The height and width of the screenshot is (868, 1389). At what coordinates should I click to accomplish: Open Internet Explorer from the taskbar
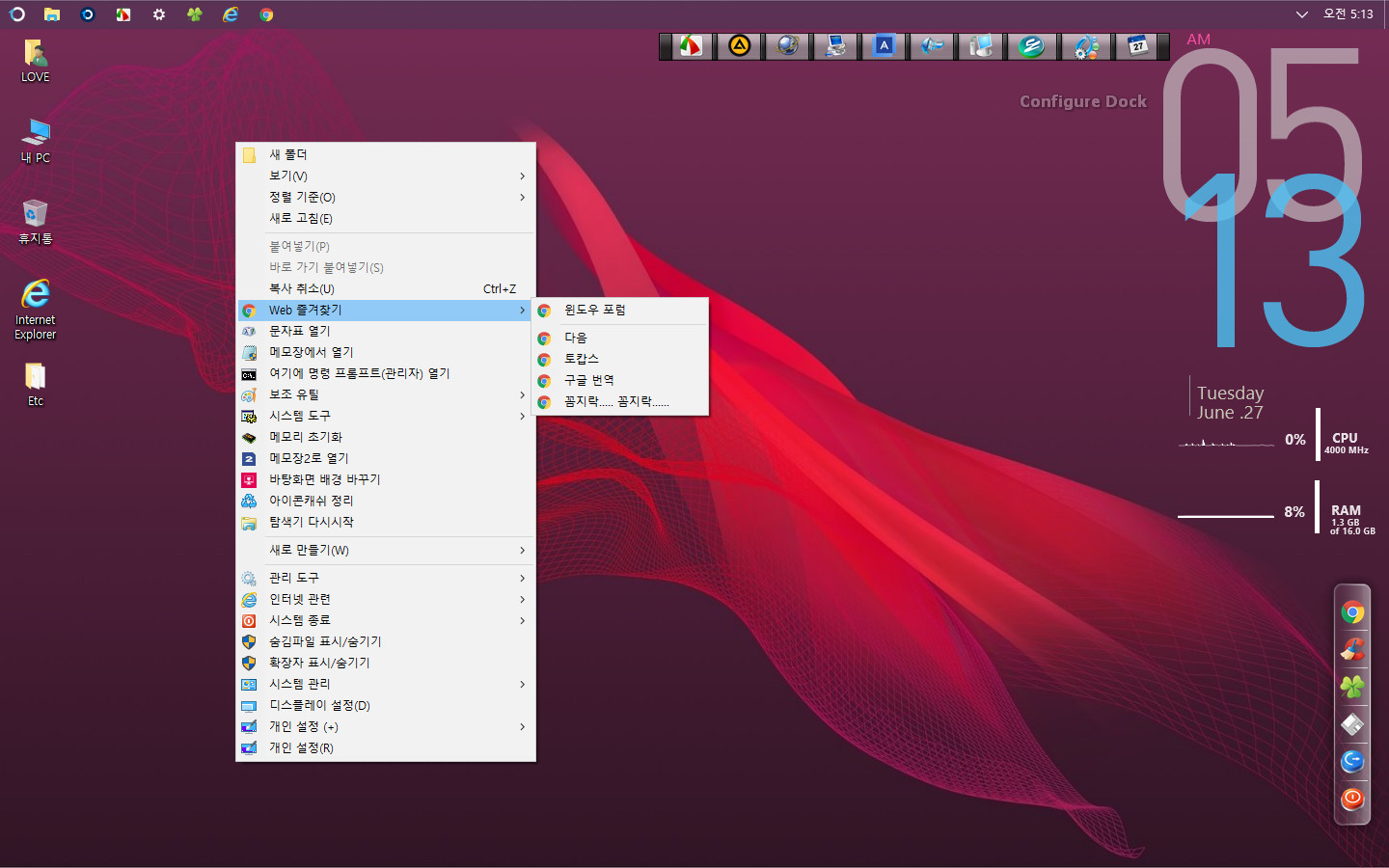tap(231, 14)
